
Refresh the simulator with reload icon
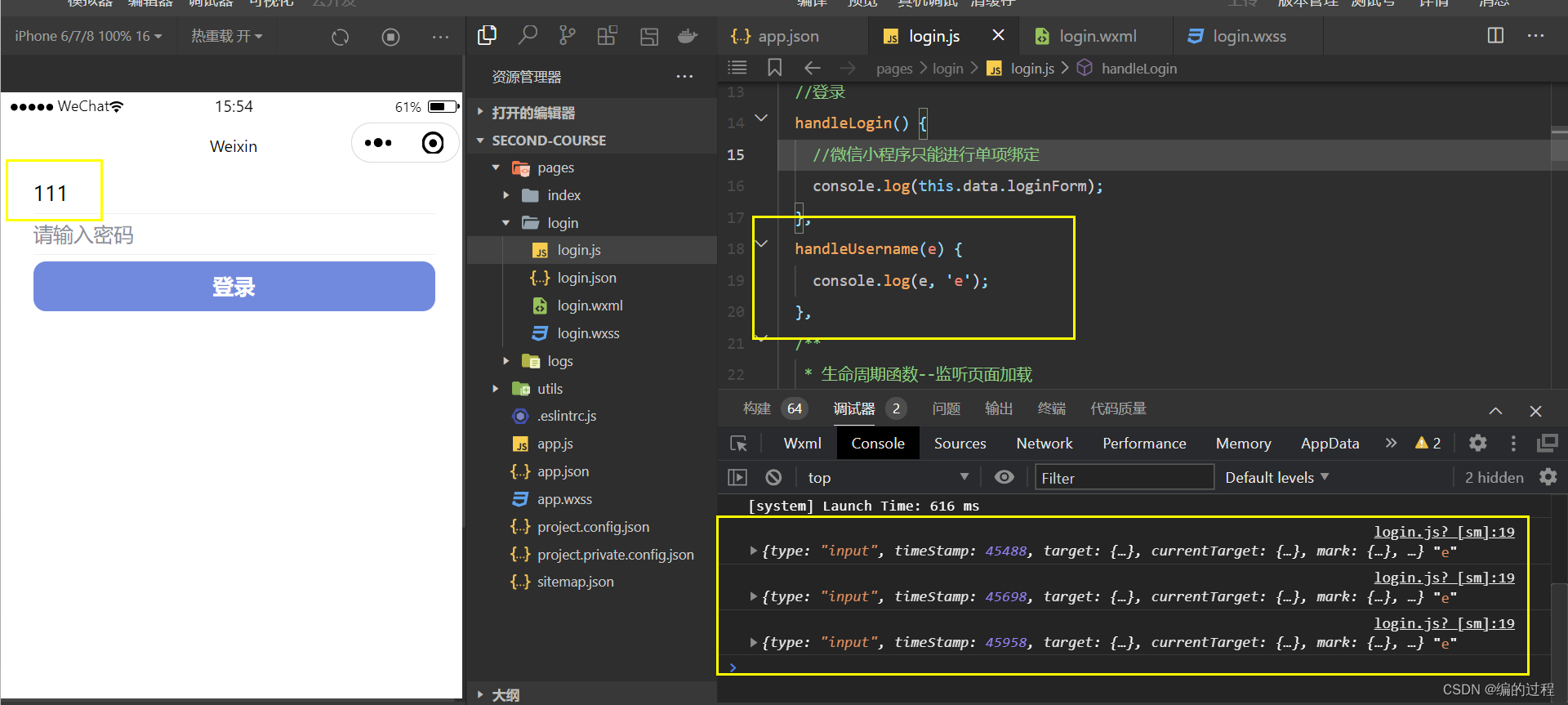tap(341, 37)
